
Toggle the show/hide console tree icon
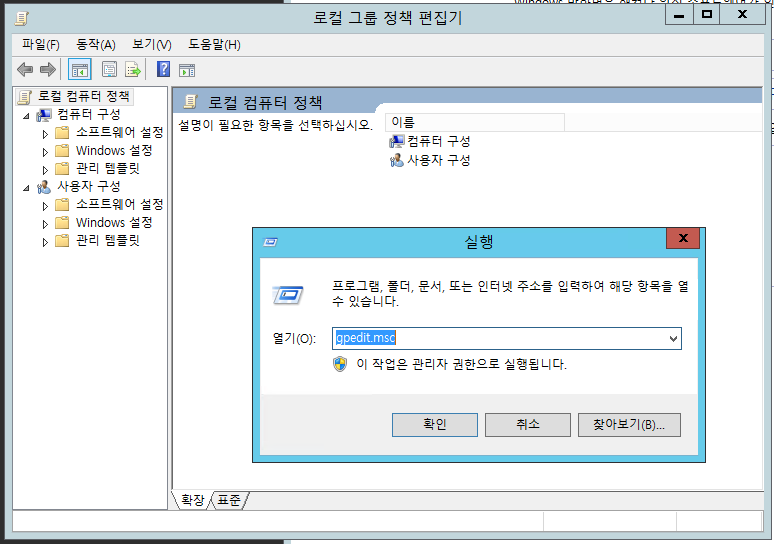tap(79, 70)
